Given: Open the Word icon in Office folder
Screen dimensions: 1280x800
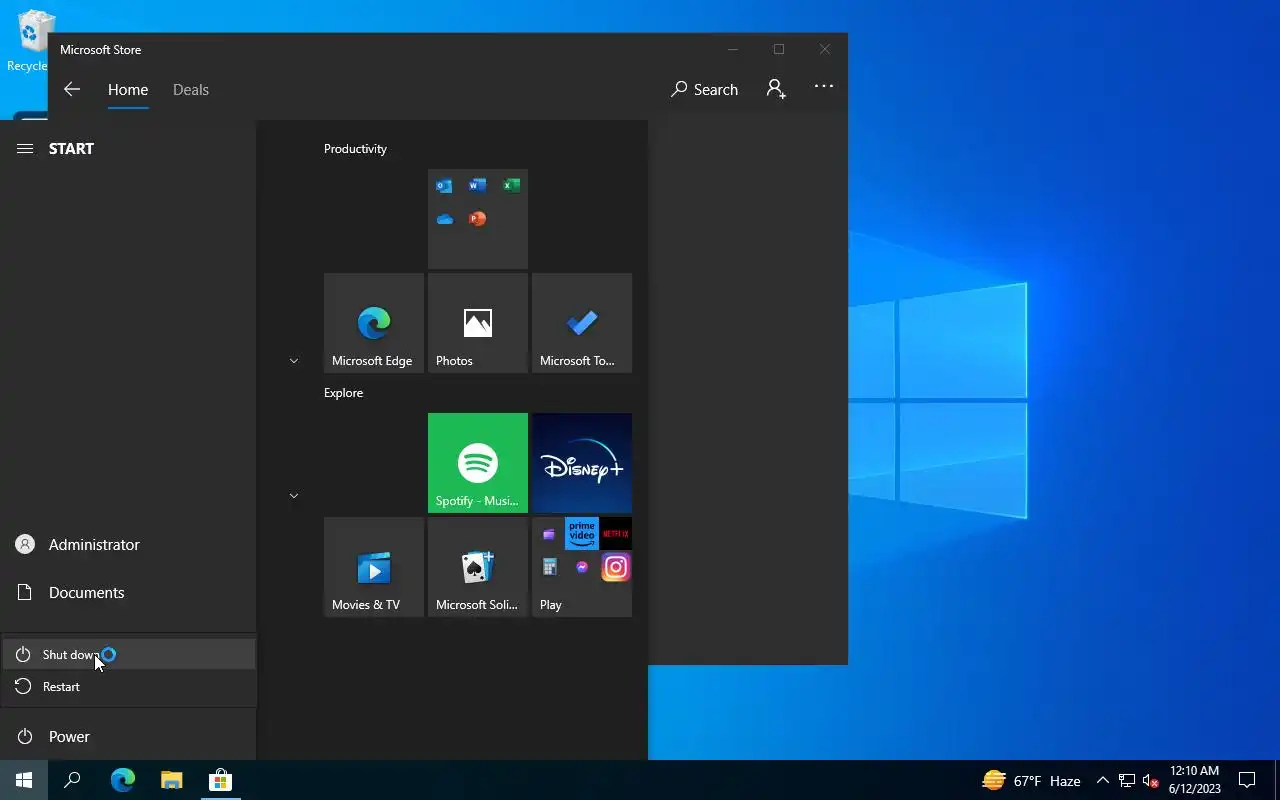Looking at the screenshot, I should [477, 185].
